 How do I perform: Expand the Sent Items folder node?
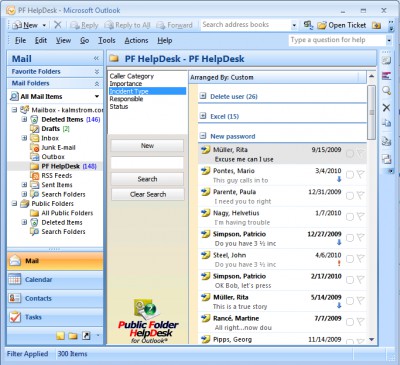(x=24, y=185)
